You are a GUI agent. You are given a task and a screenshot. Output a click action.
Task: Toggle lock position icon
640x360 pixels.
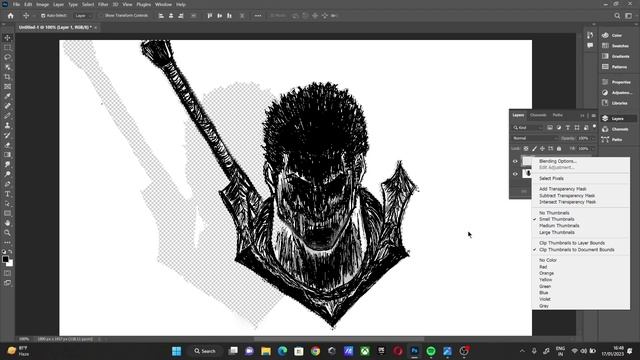pos(542,149)
